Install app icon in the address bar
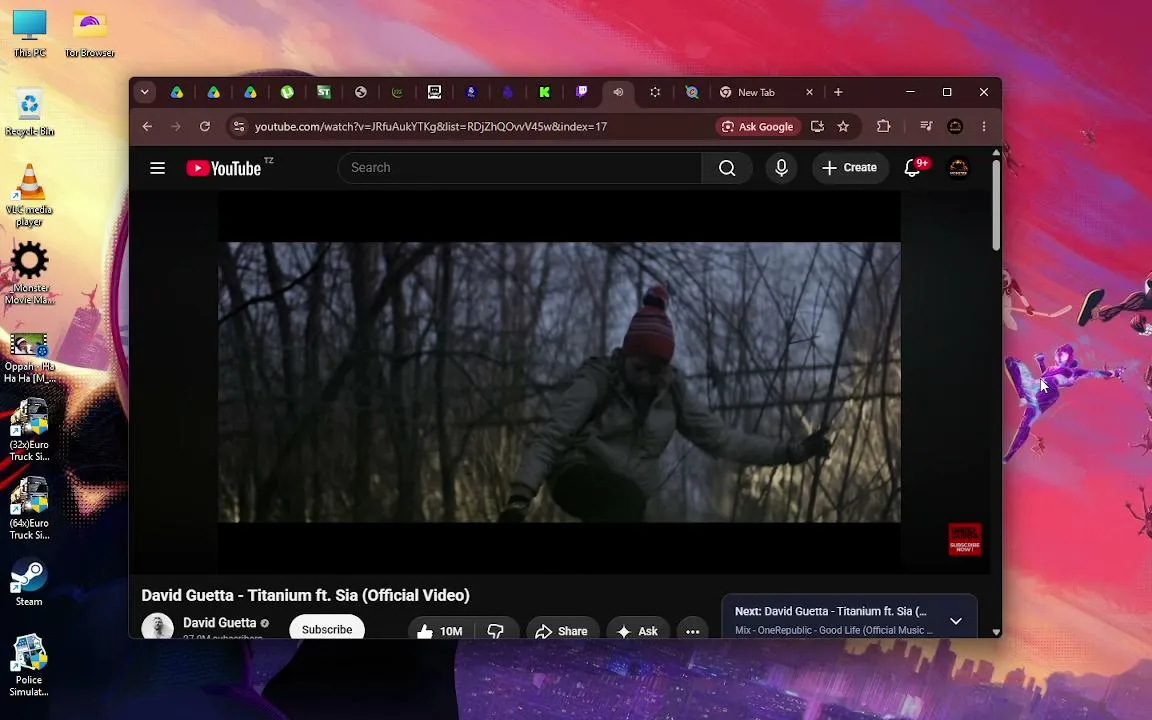The width and height of the screenshot is (1152, 720). (x=817, y=126)
